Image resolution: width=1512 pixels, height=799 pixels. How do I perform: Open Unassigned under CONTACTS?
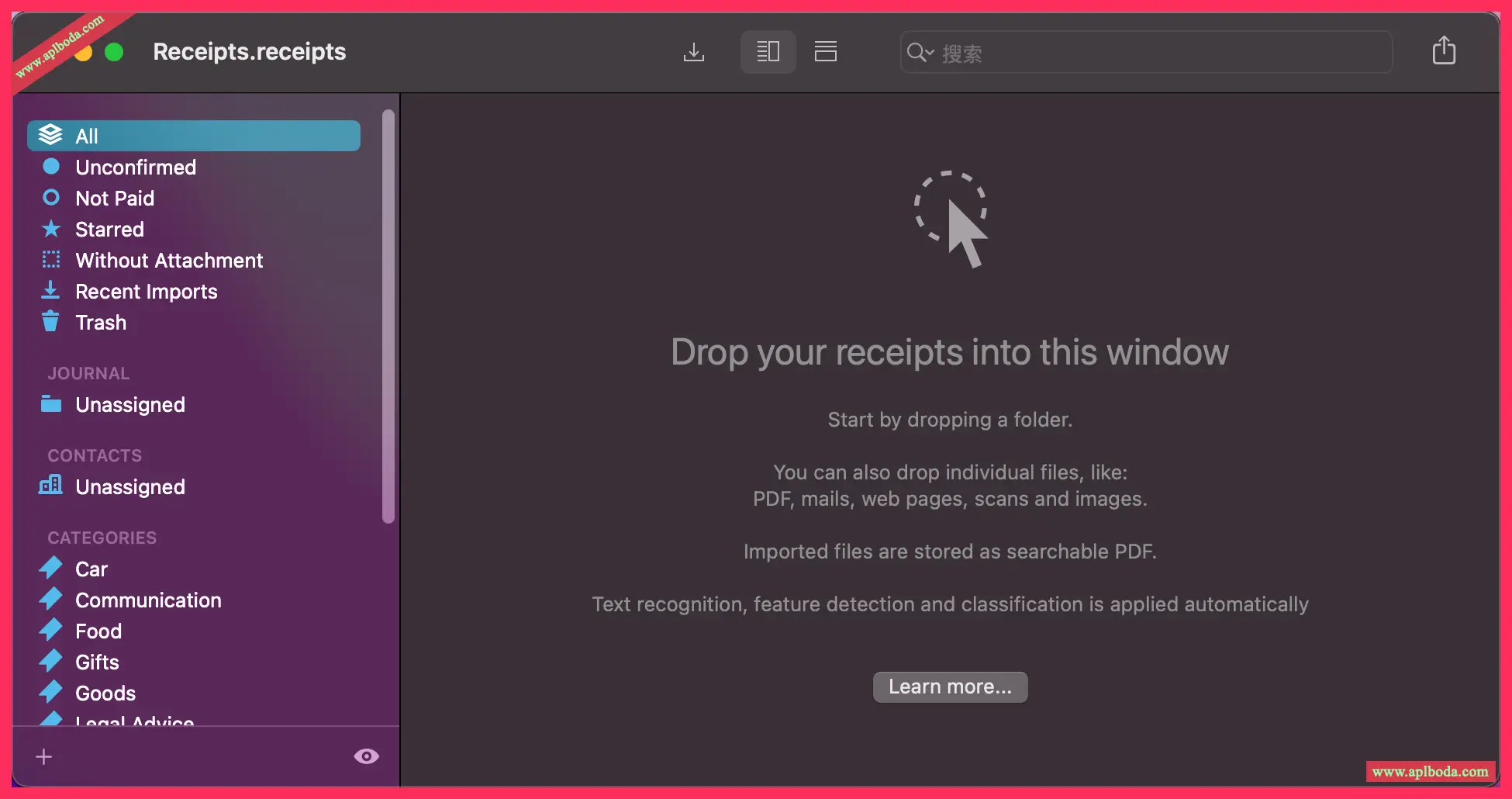pos(129,486)
